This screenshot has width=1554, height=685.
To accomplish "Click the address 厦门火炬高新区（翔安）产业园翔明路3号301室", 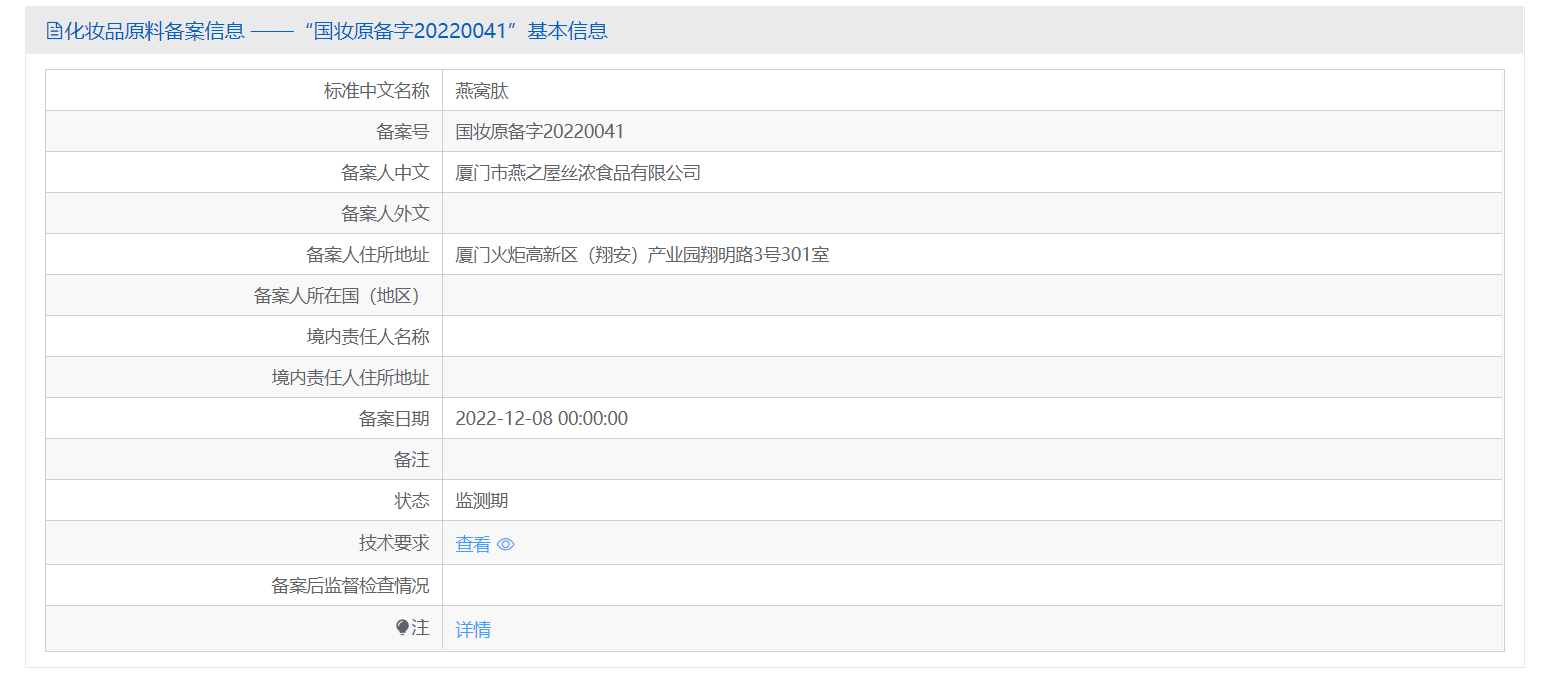I will [x=642, y=255].
